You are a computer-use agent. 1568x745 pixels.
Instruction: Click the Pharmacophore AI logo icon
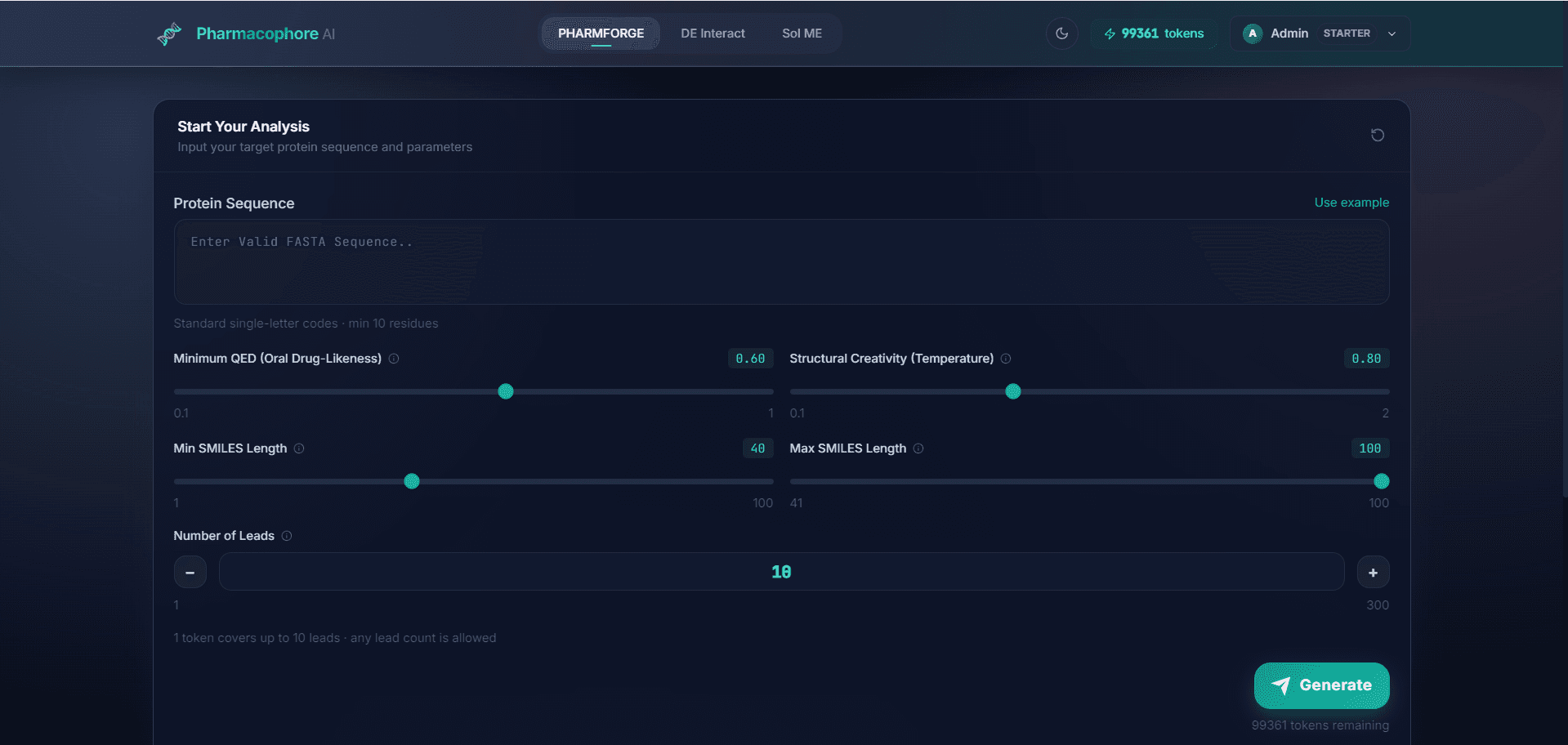tap(169, 33)
